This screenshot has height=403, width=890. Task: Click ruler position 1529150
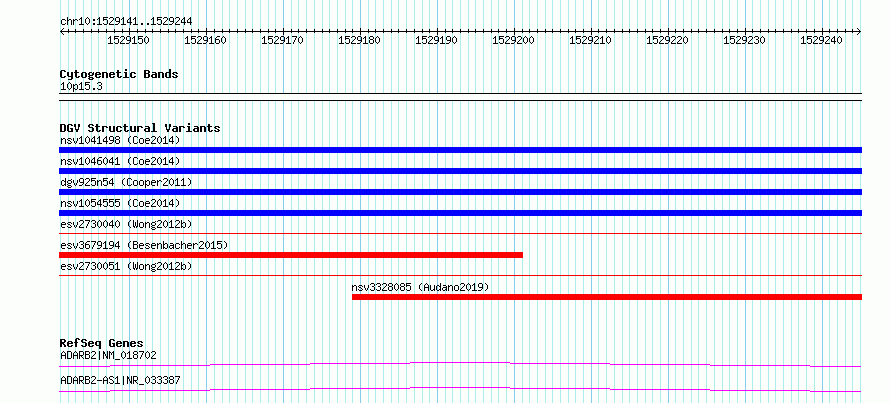(x=128, y=40)
